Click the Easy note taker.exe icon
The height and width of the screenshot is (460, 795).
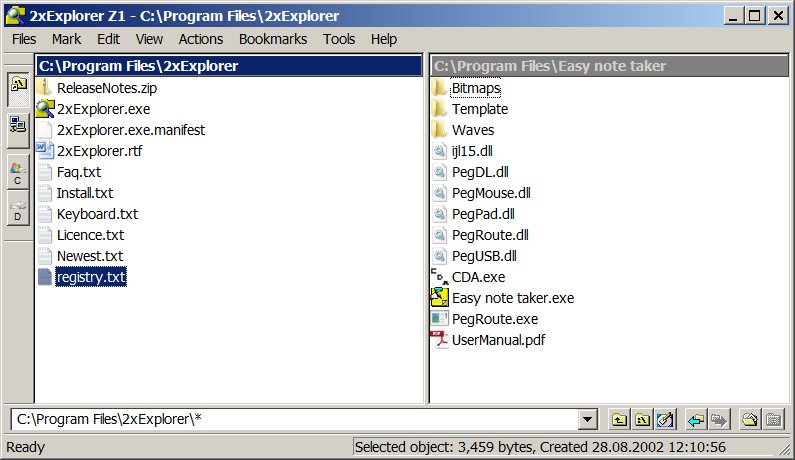pos(440,298)
